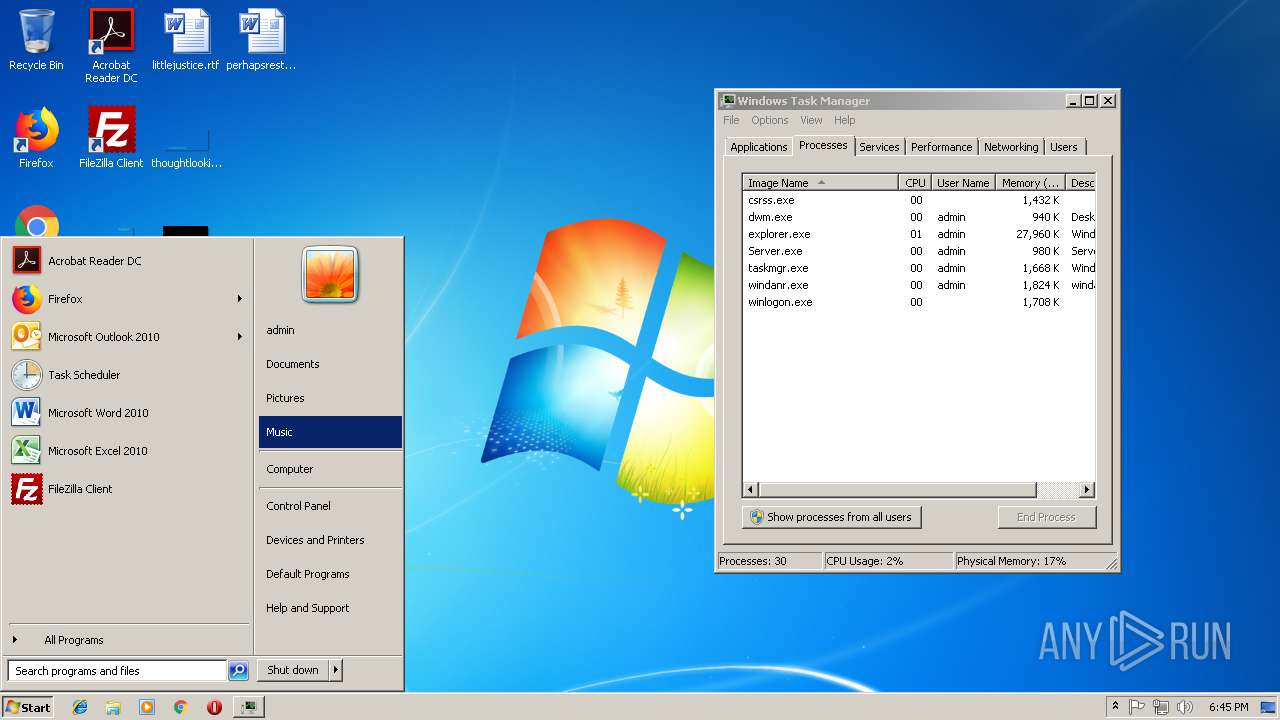Image resolution: width=1280 pixels, height=720 pixels.
Task: Open Control Panel from Start menu
Action: coord(330,506)
